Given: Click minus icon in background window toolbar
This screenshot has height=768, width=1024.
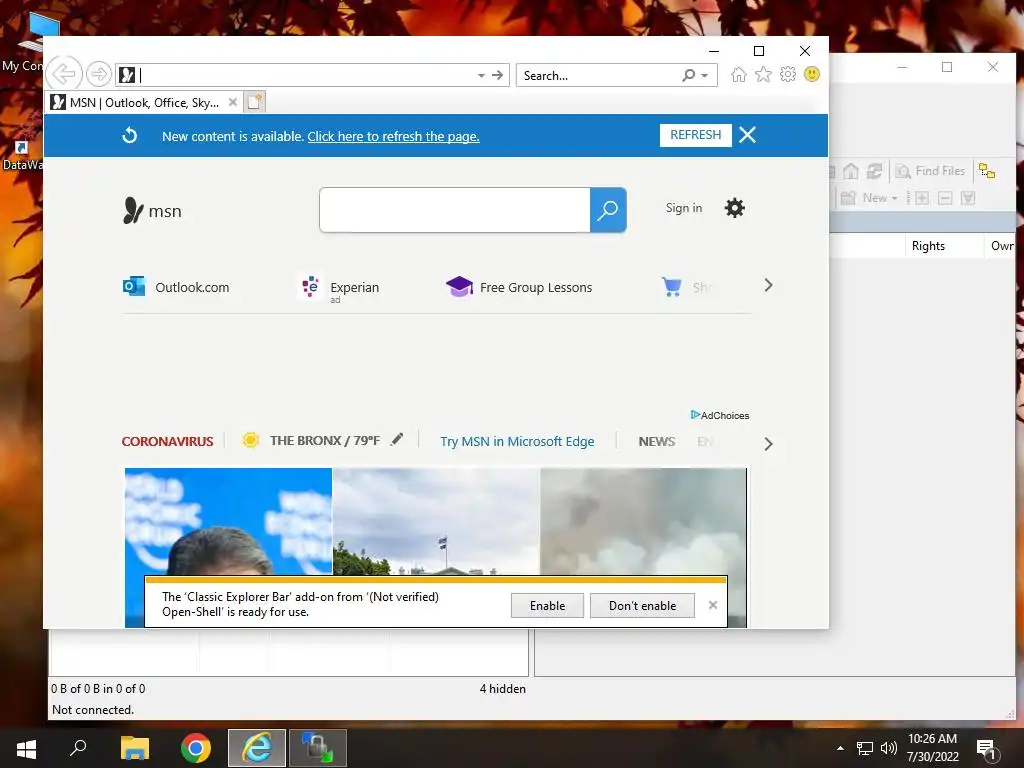Looking at the screenshot, I should [x=944, y=198].
